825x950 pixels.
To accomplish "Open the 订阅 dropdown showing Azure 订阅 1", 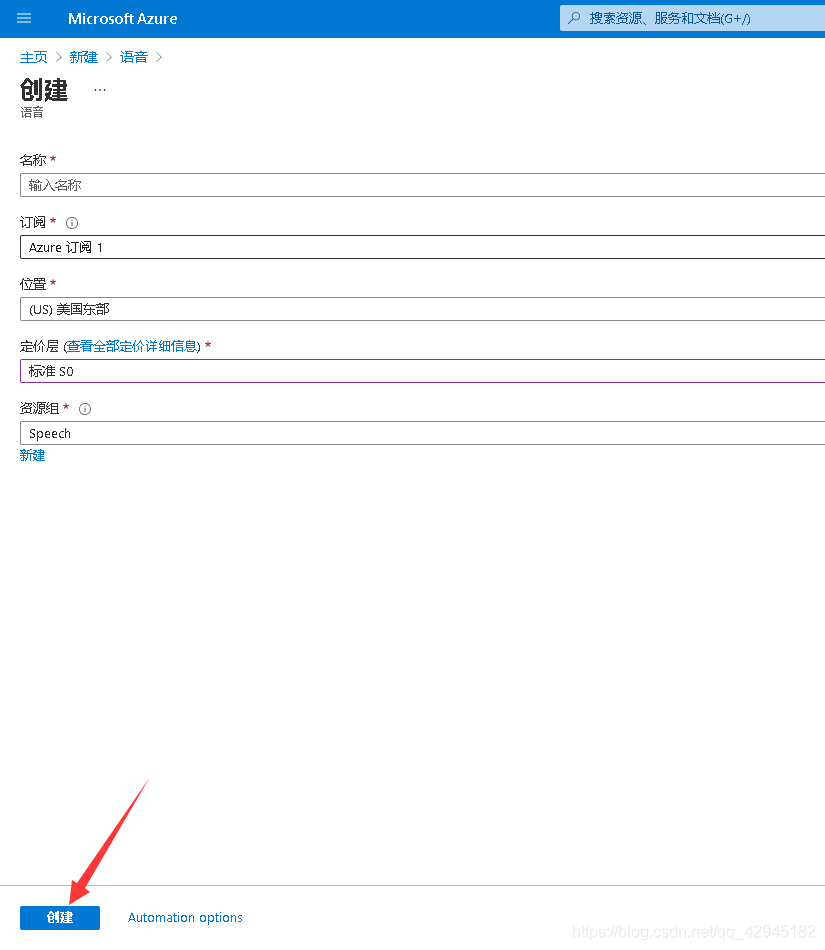I will coord(422,247).
